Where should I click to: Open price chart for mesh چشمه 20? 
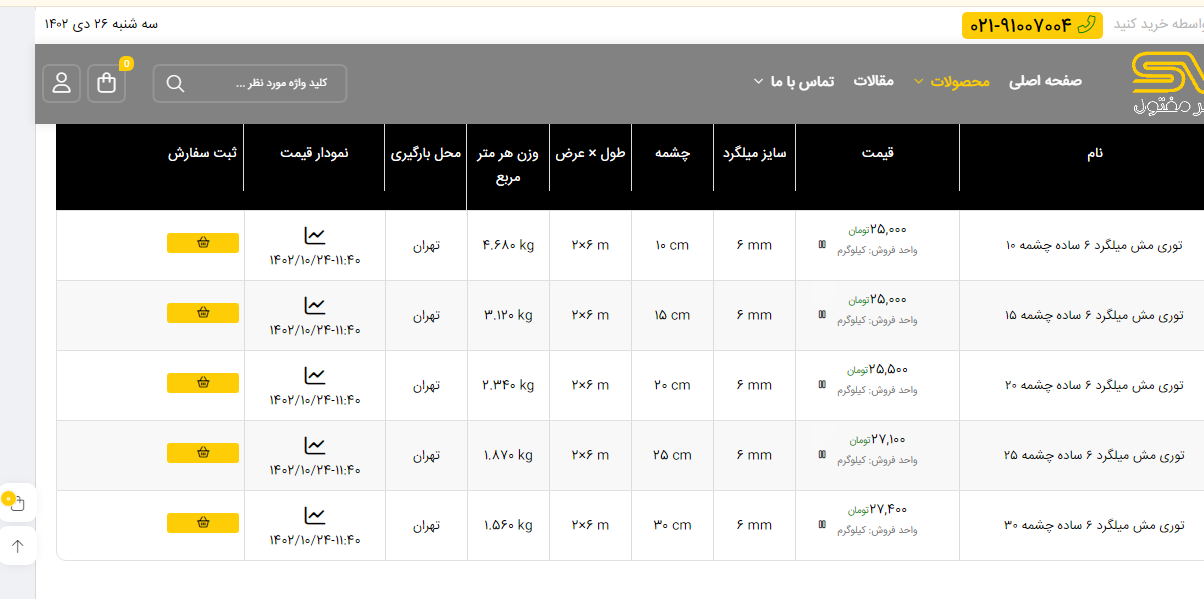click(x=315, y=376)
